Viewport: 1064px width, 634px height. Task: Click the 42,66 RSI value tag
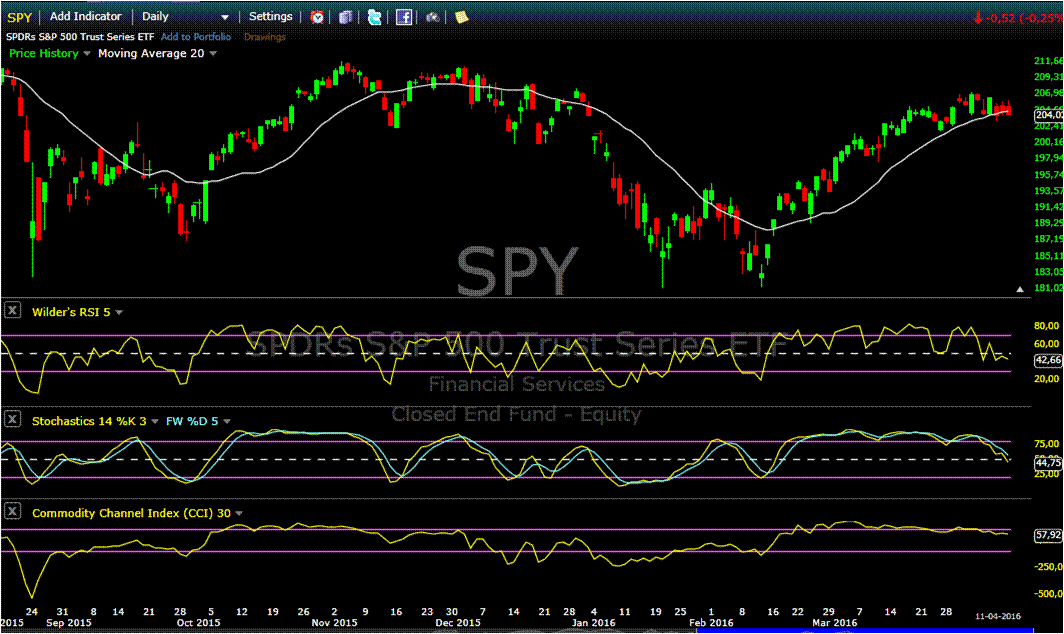[1048, 360]
